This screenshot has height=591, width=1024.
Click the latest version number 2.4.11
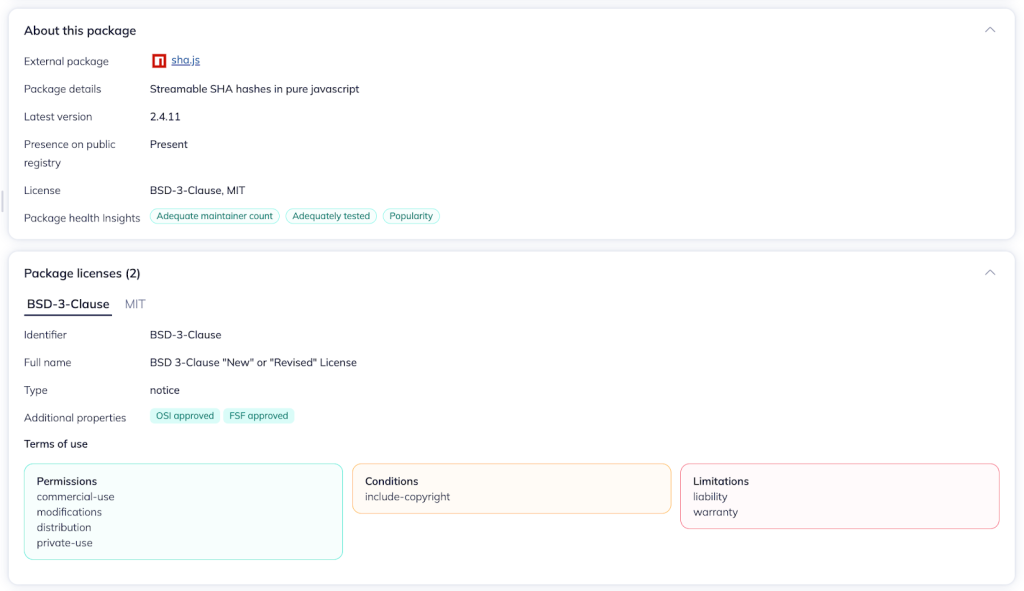point(165,117)
